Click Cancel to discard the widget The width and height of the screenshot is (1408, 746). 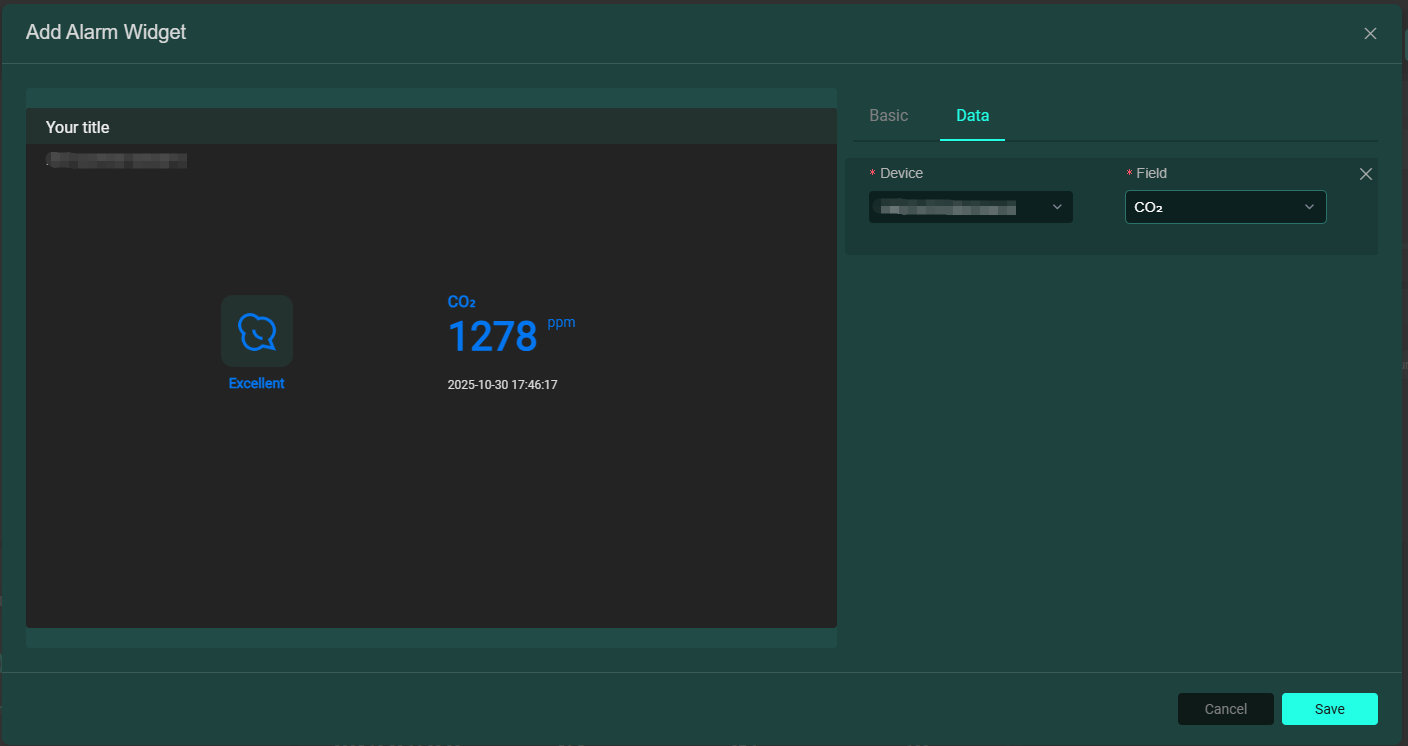click(x=1225, y=709)
